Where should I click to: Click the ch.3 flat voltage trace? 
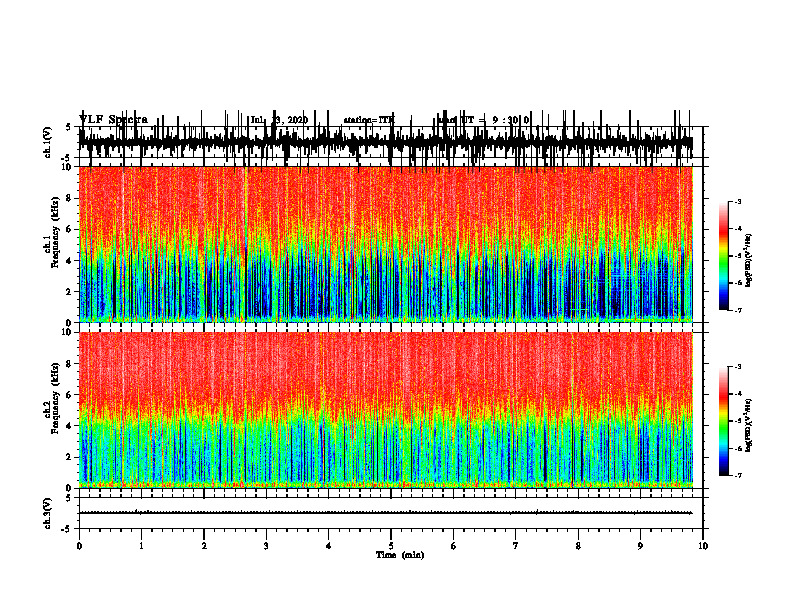click(x=386, y=513)
